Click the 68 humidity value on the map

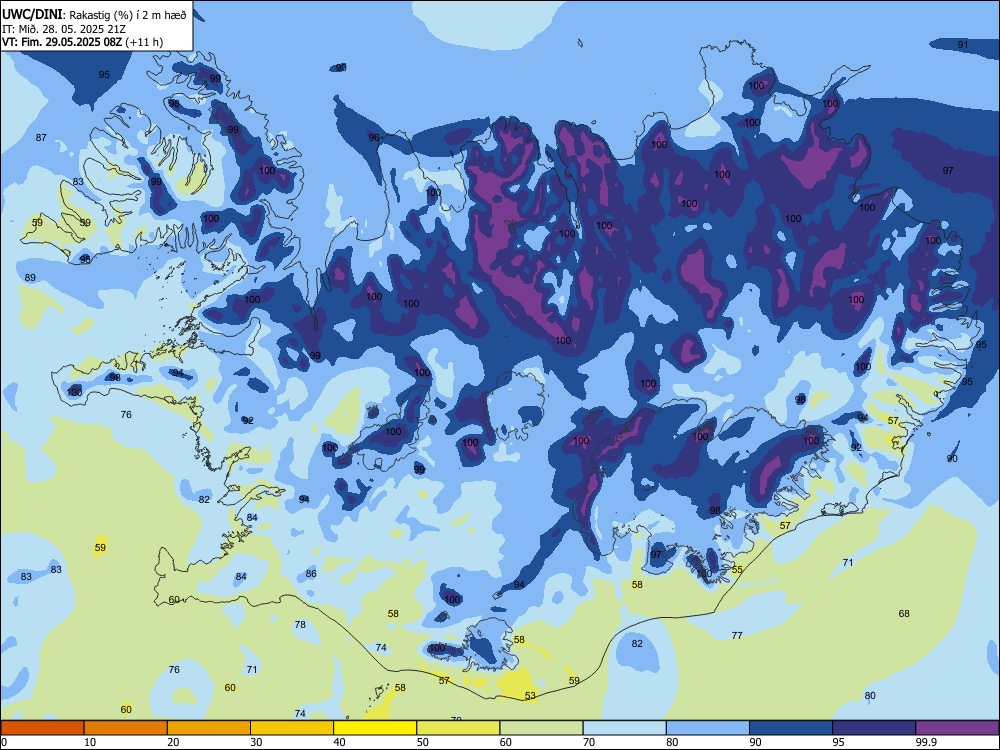[x=904, y=614]
